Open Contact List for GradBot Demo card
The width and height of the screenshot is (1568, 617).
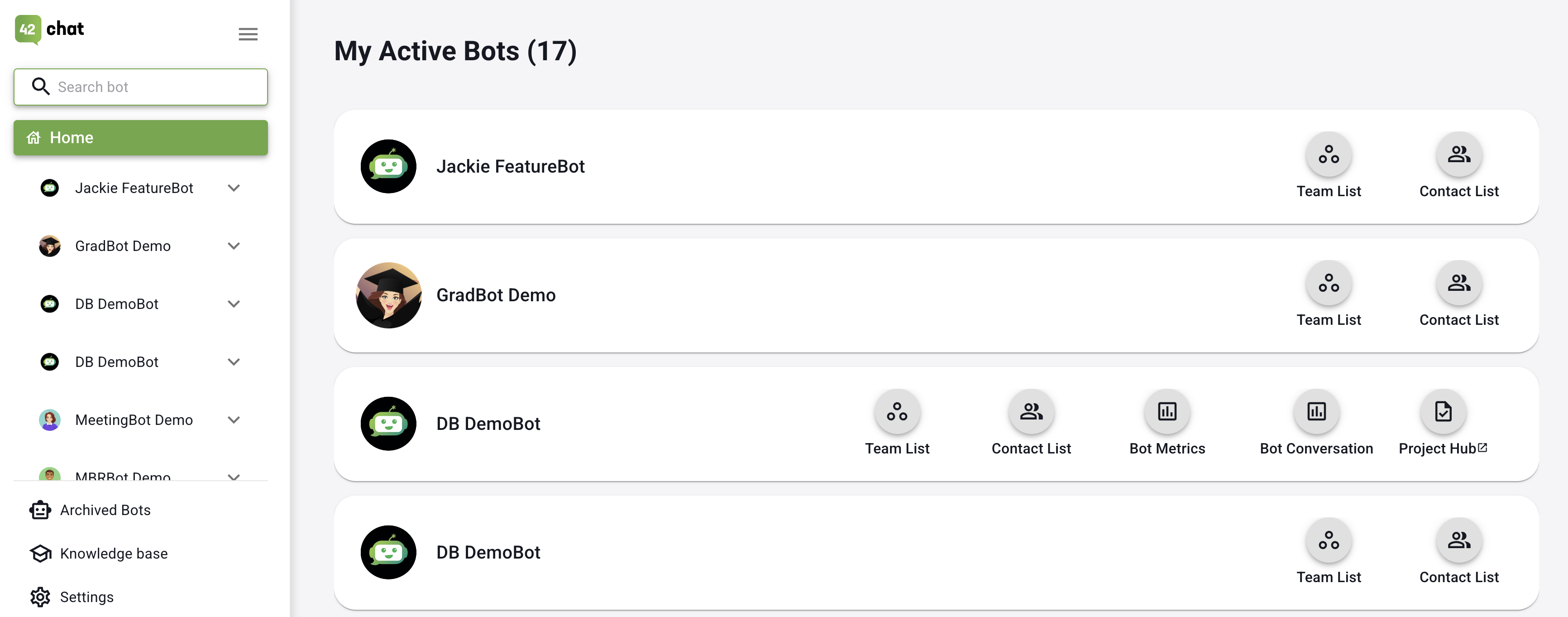(x=1458, y=284)
